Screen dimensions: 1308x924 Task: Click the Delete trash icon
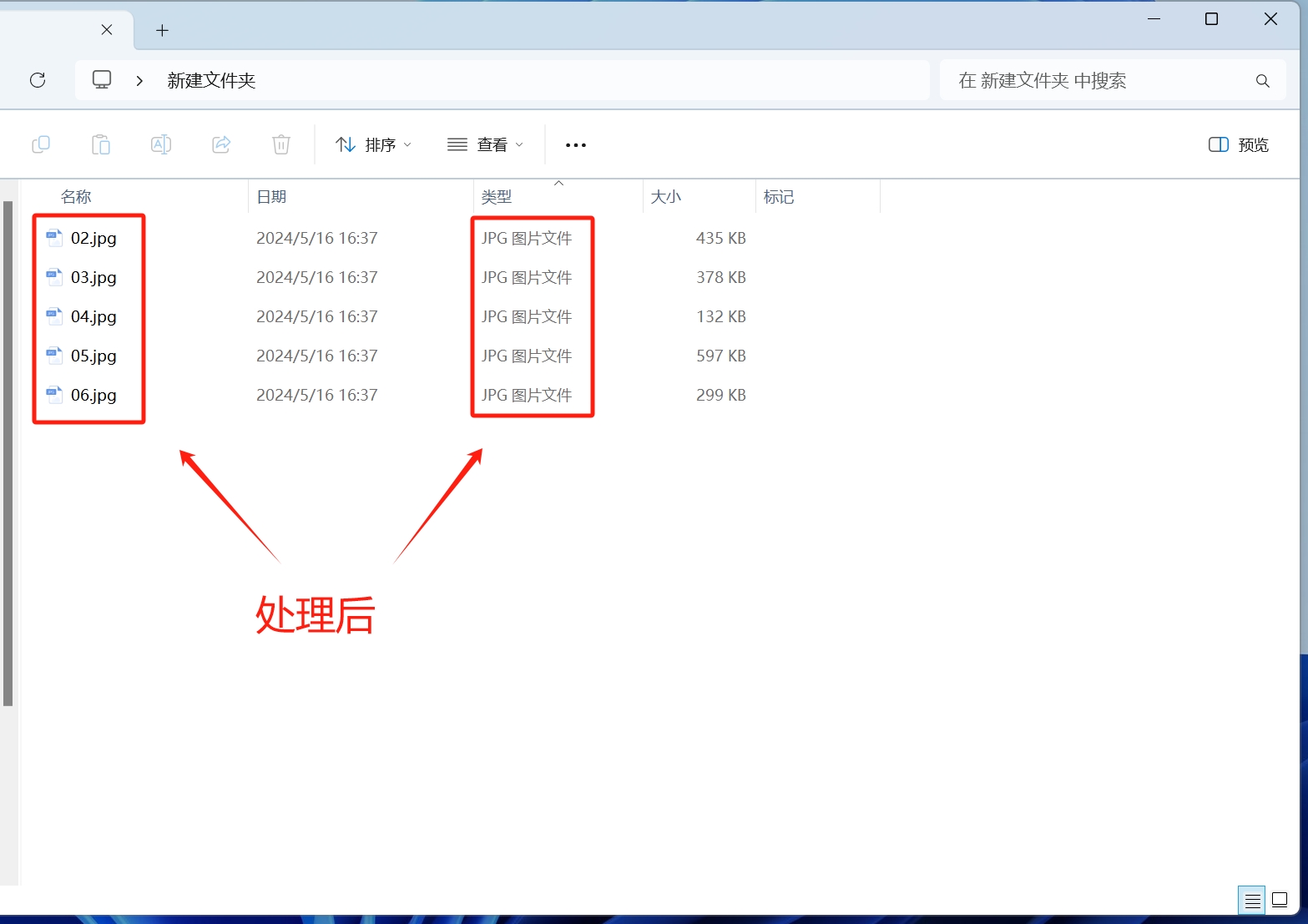(x=280, y=144)
